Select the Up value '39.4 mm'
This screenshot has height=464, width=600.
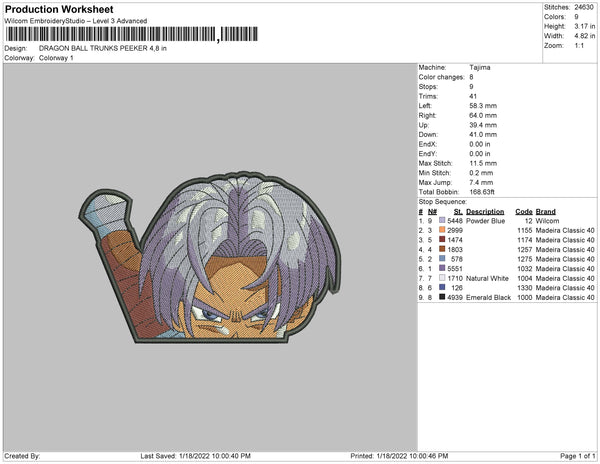pyautogui.click(x=483, y=125)
